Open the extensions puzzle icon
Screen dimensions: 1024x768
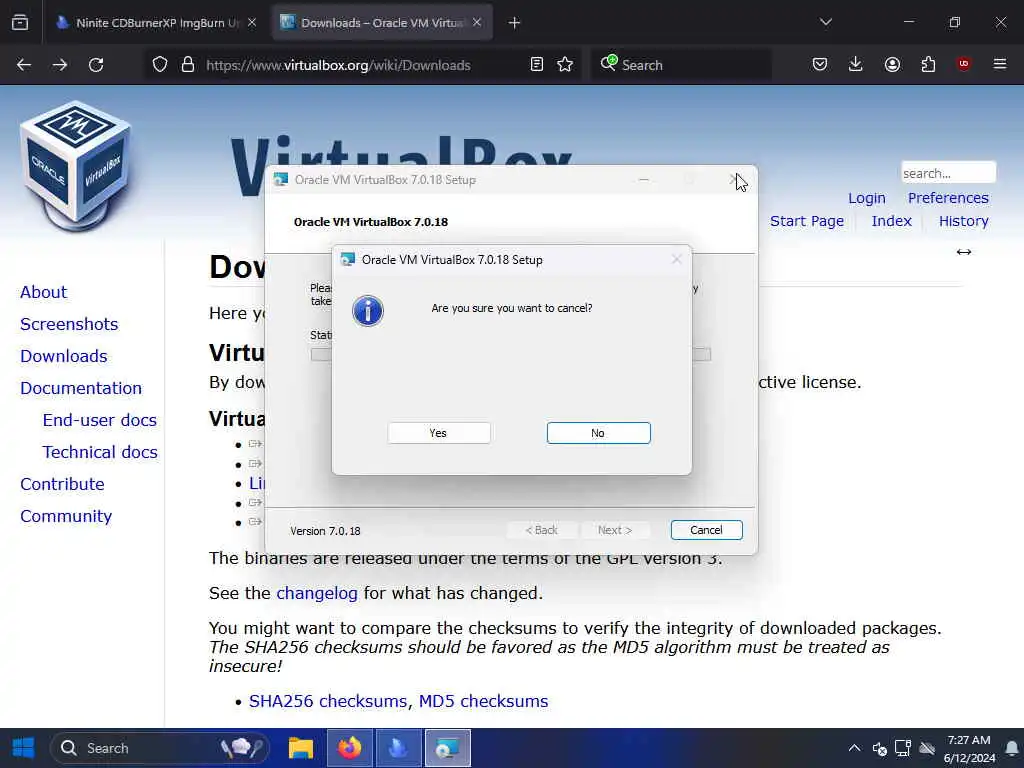(928, 64)
